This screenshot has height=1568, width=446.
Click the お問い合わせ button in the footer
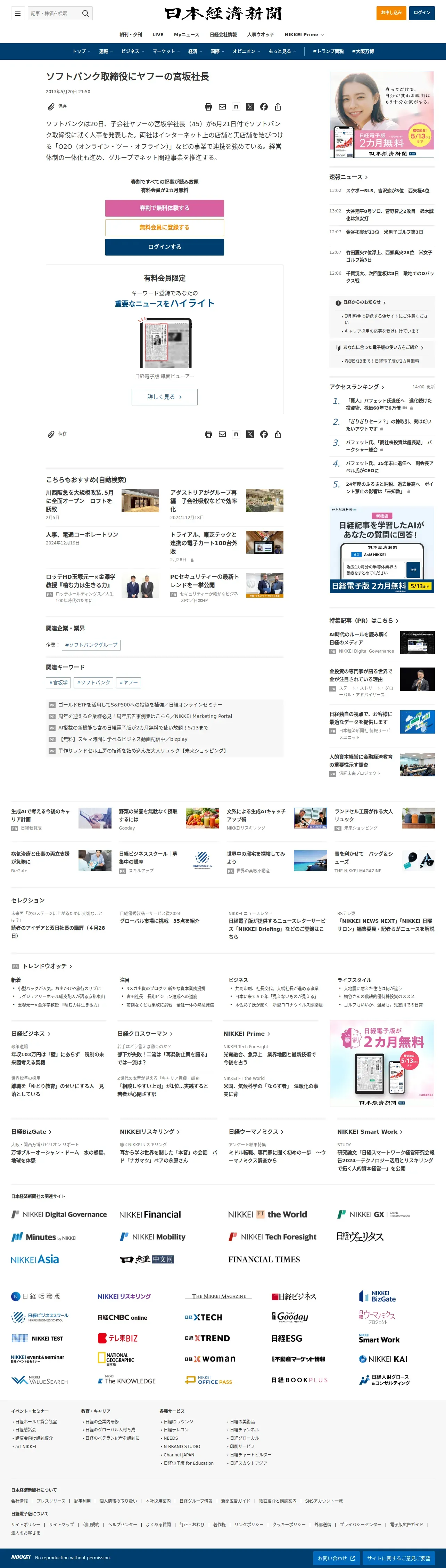tap(337, 1558)
